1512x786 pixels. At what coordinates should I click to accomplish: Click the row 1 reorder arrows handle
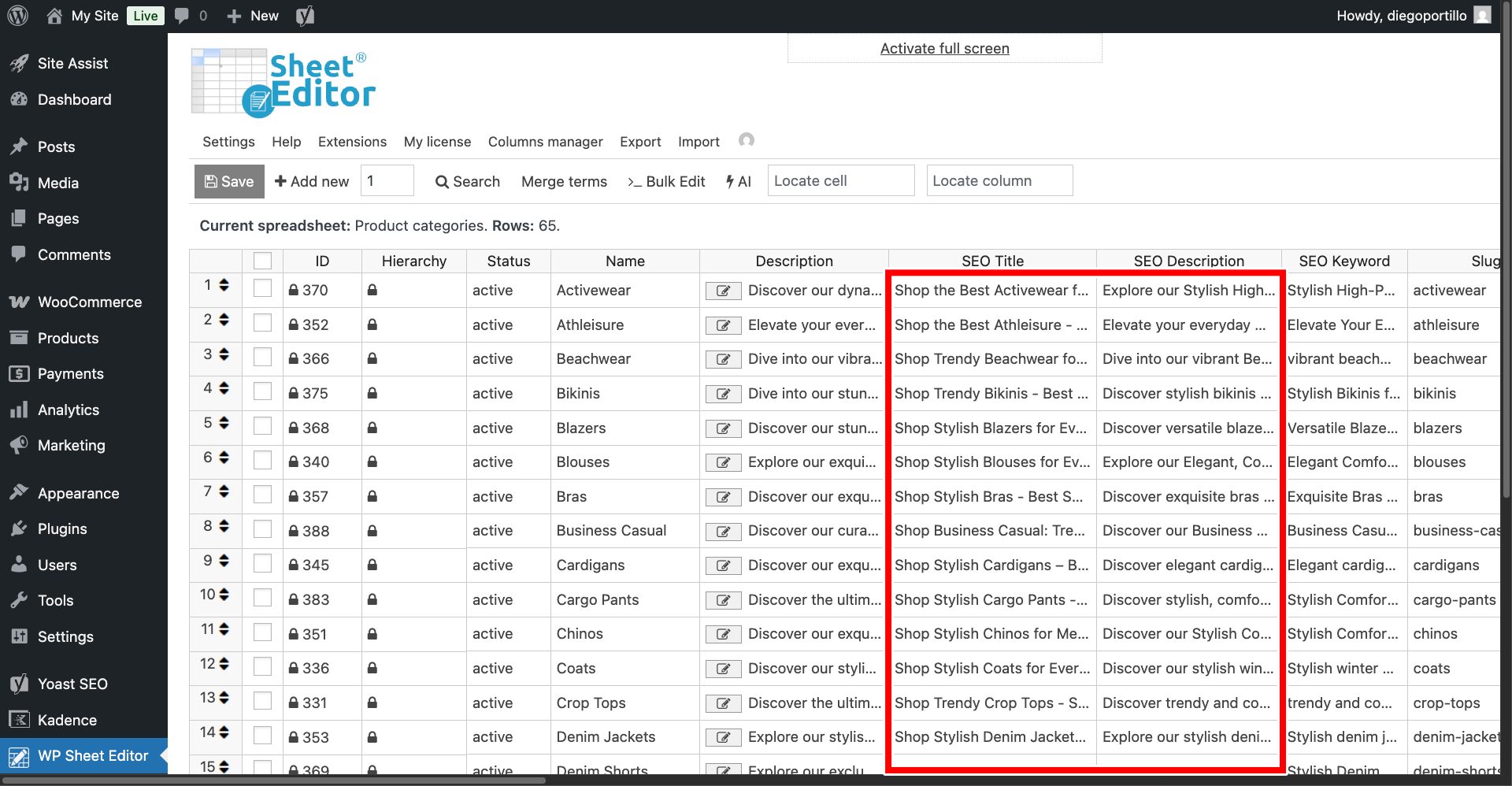(224, 285)
